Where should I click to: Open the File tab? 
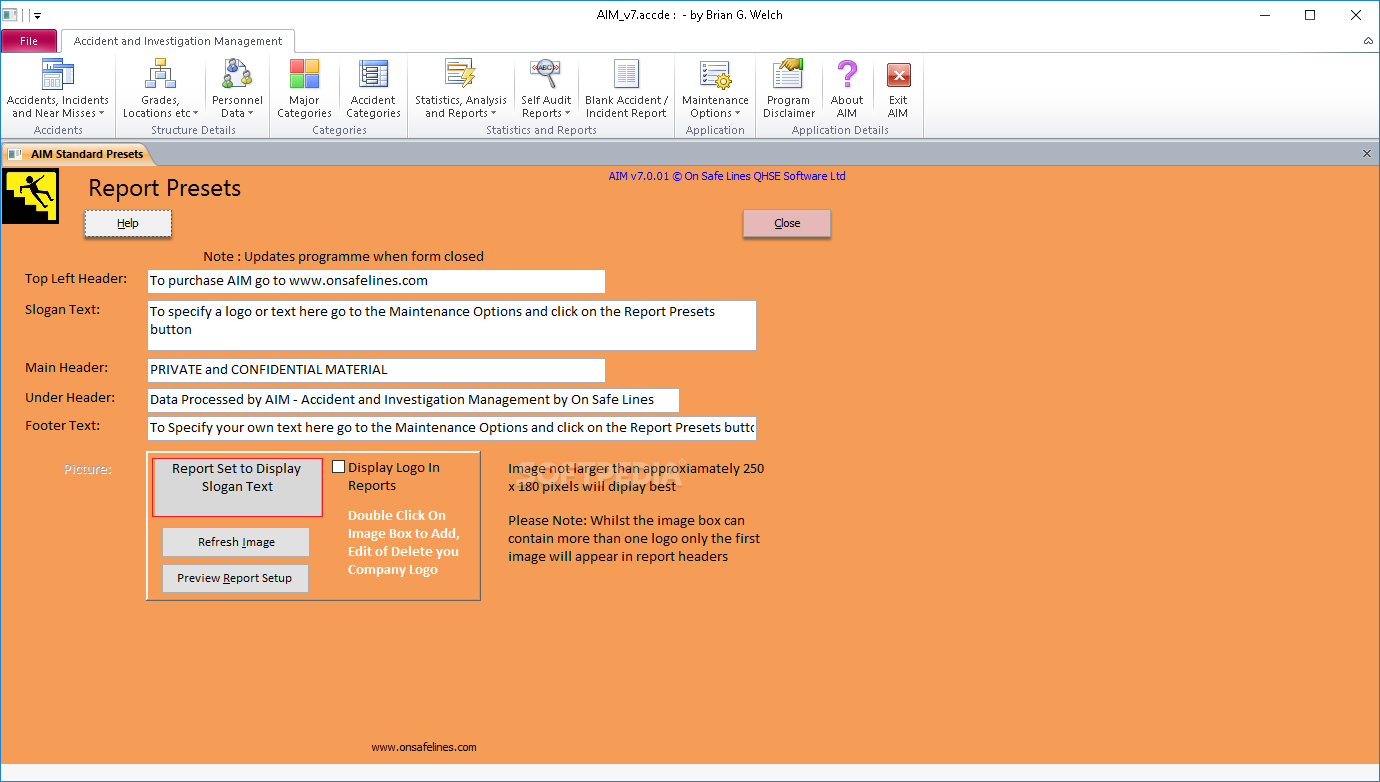pyautogui.click(x=29, y=41)
